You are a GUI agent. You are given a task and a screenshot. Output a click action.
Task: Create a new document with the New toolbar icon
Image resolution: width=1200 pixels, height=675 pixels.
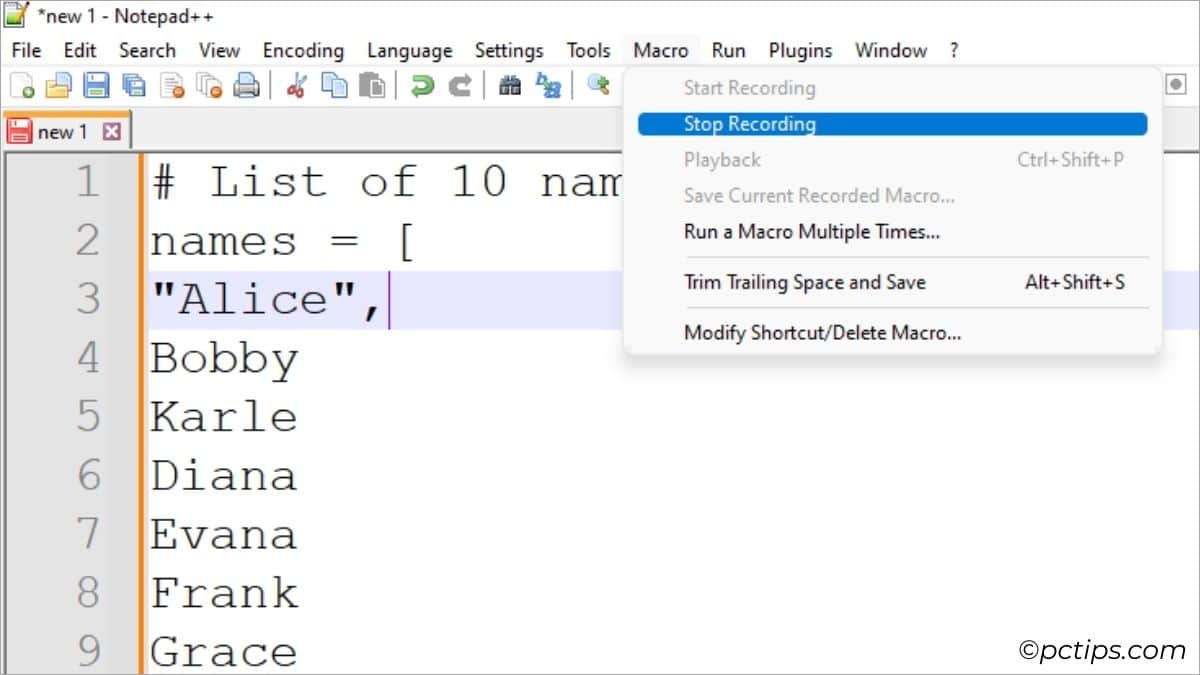tap(22, 86)
